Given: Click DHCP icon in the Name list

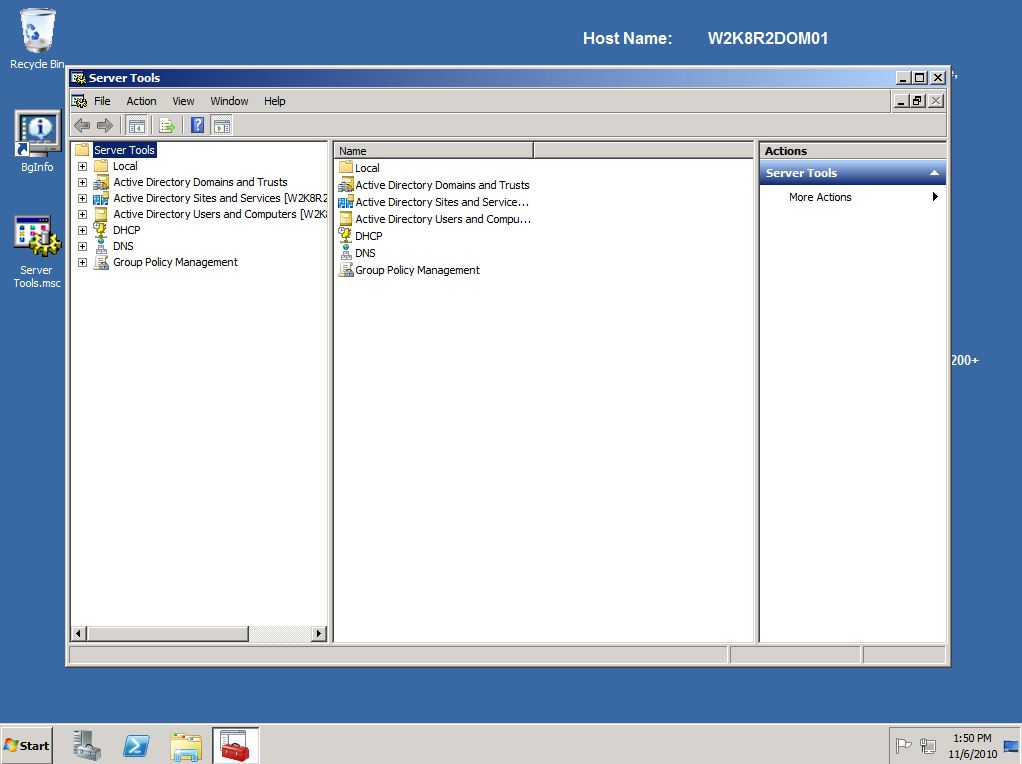Looking at the screenshot, I should coord(345,235).
